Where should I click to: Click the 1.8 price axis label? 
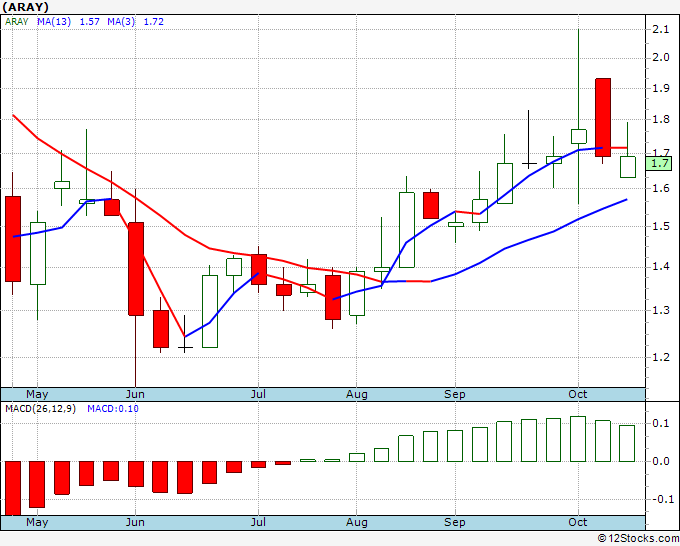tap(661, 119)
